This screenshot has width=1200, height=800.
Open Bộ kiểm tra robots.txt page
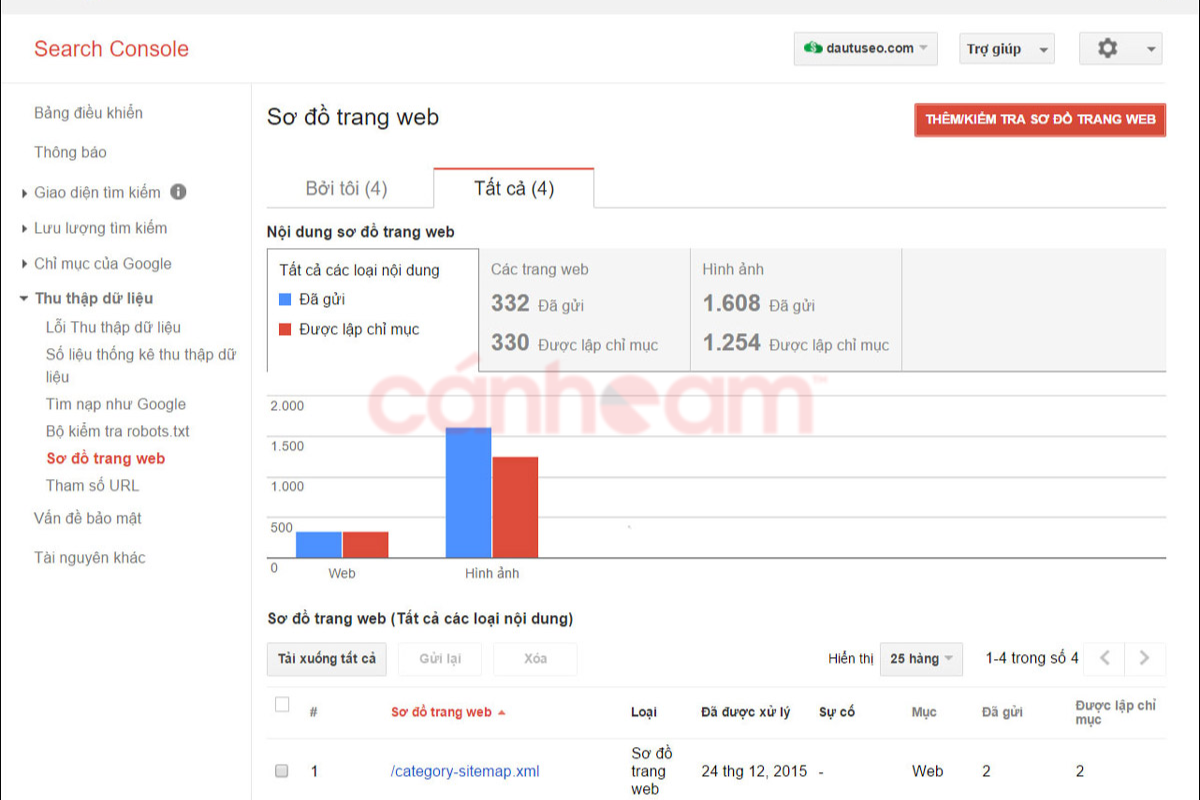coord(118,431)
